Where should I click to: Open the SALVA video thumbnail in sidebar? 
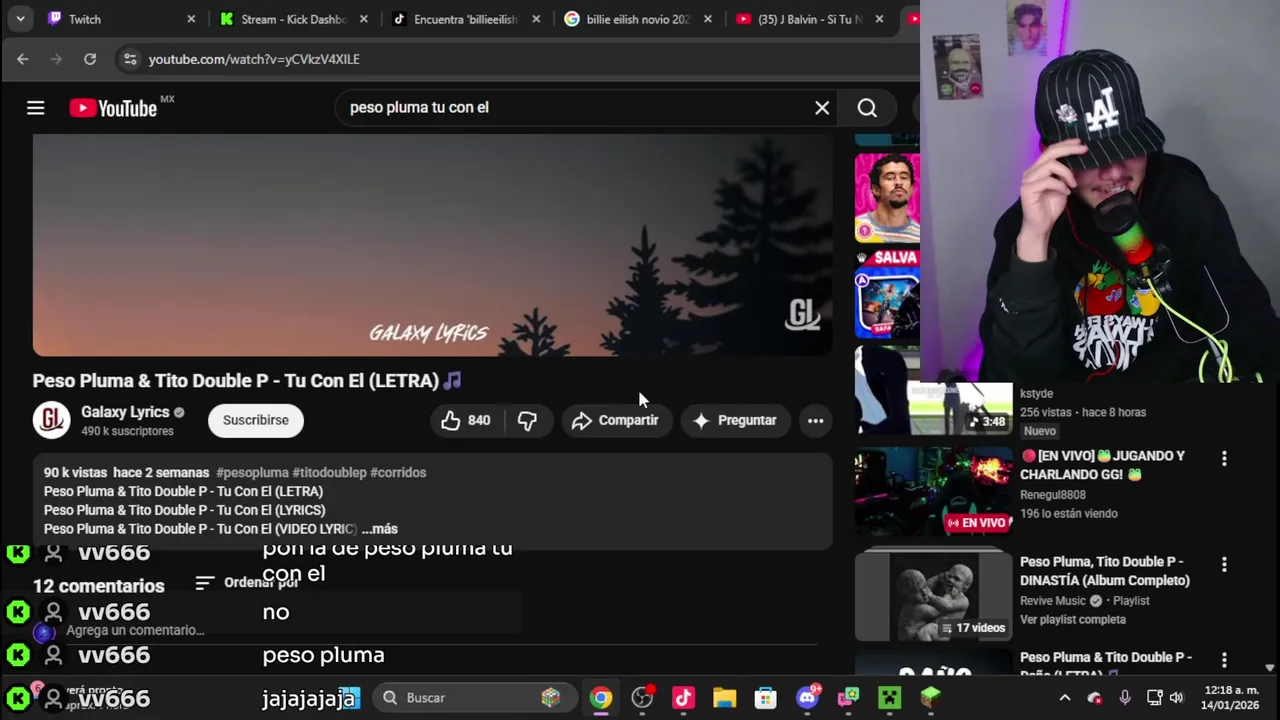click(887, 293)
